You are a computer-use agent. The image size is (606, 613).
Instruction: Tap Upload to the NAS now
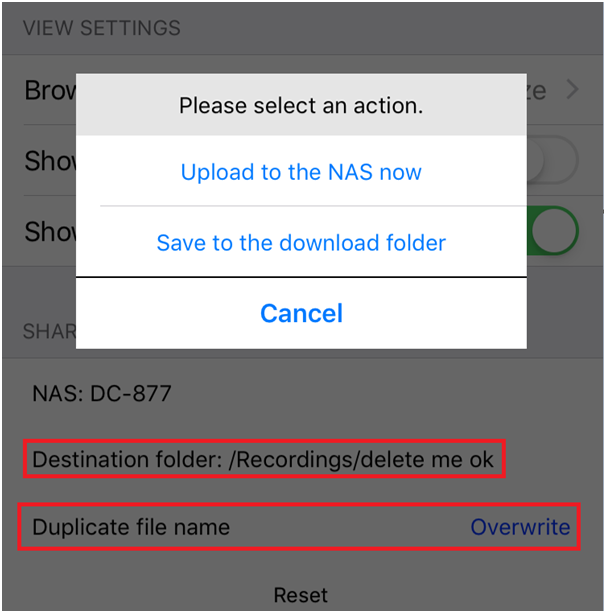(x=301, y=172)
